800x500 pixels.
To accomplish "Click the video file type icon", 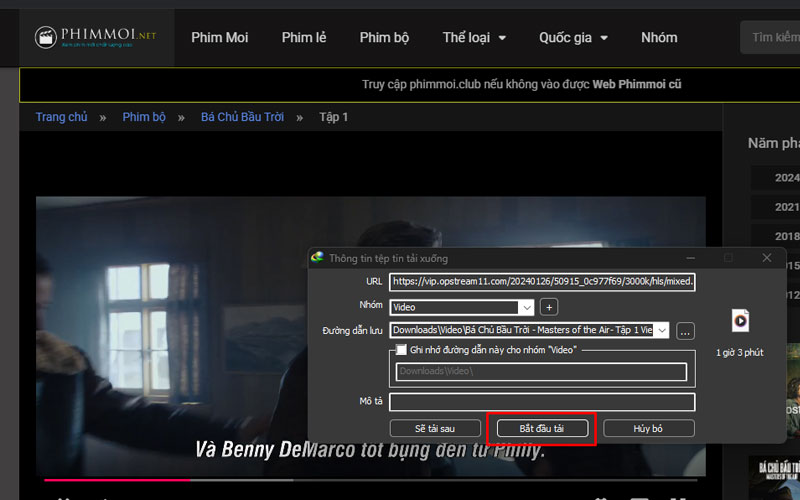I will tap(740, 320).
